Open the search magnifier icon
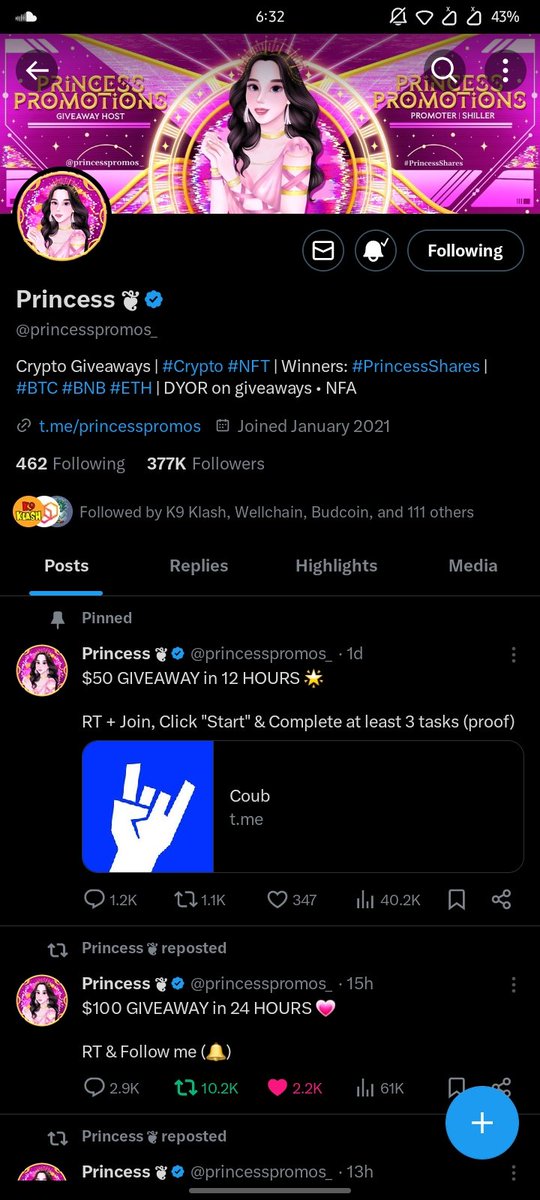540x1200 pixels. click(x=445, y=70)
